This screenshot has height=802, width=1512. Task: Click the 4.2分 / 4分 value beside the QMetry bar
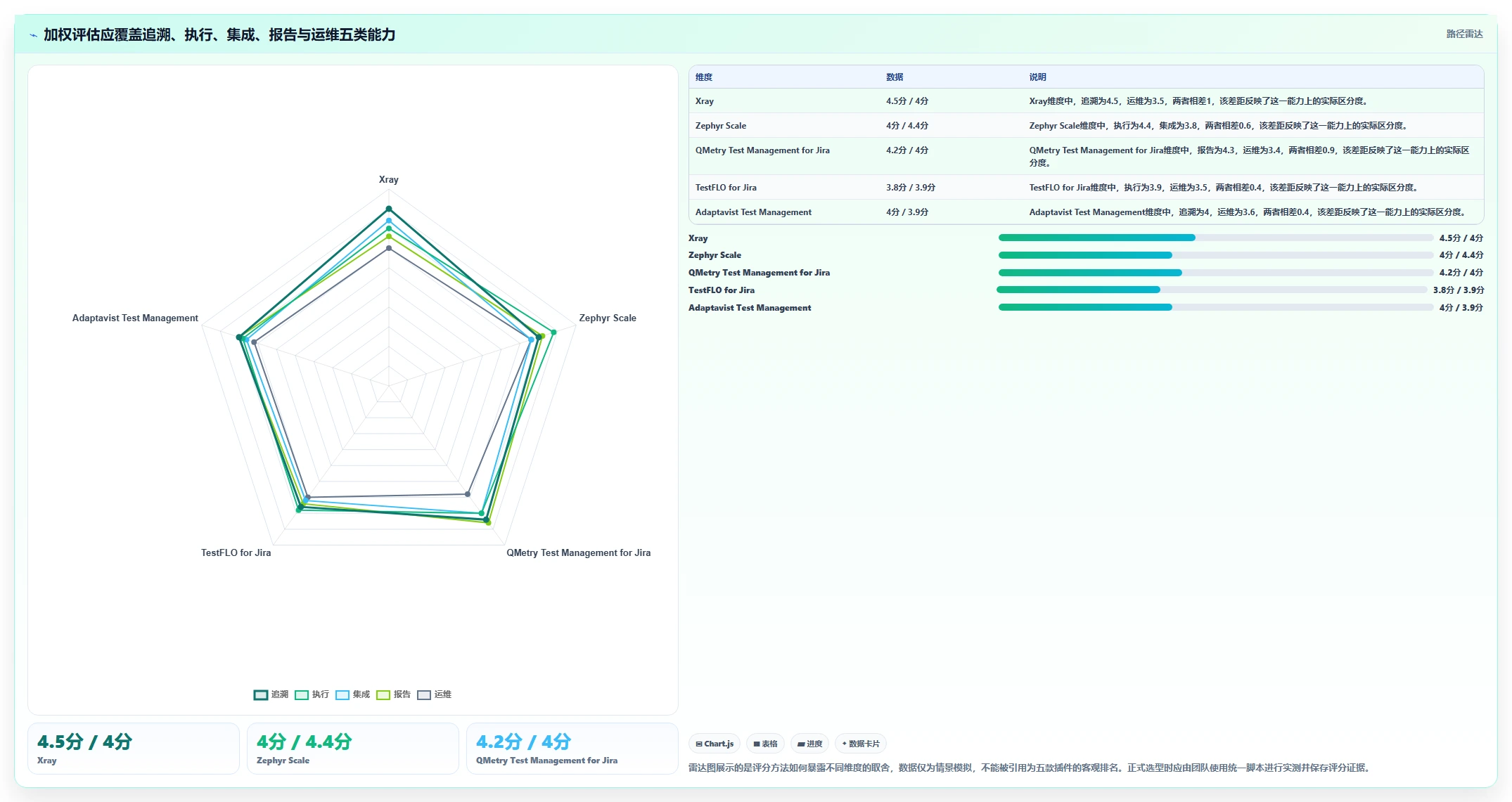pyautogui.click(x=1461, y=273)
